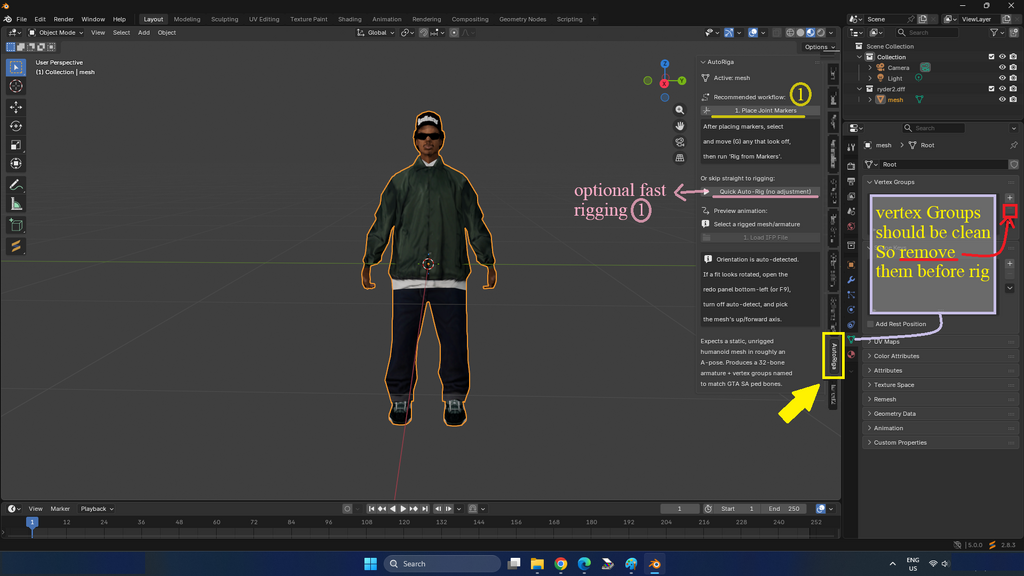Image resolution: width=1024 pixels, height=576 pixels.
Task: Click the outliner Search field
Action: click(927, 33)
